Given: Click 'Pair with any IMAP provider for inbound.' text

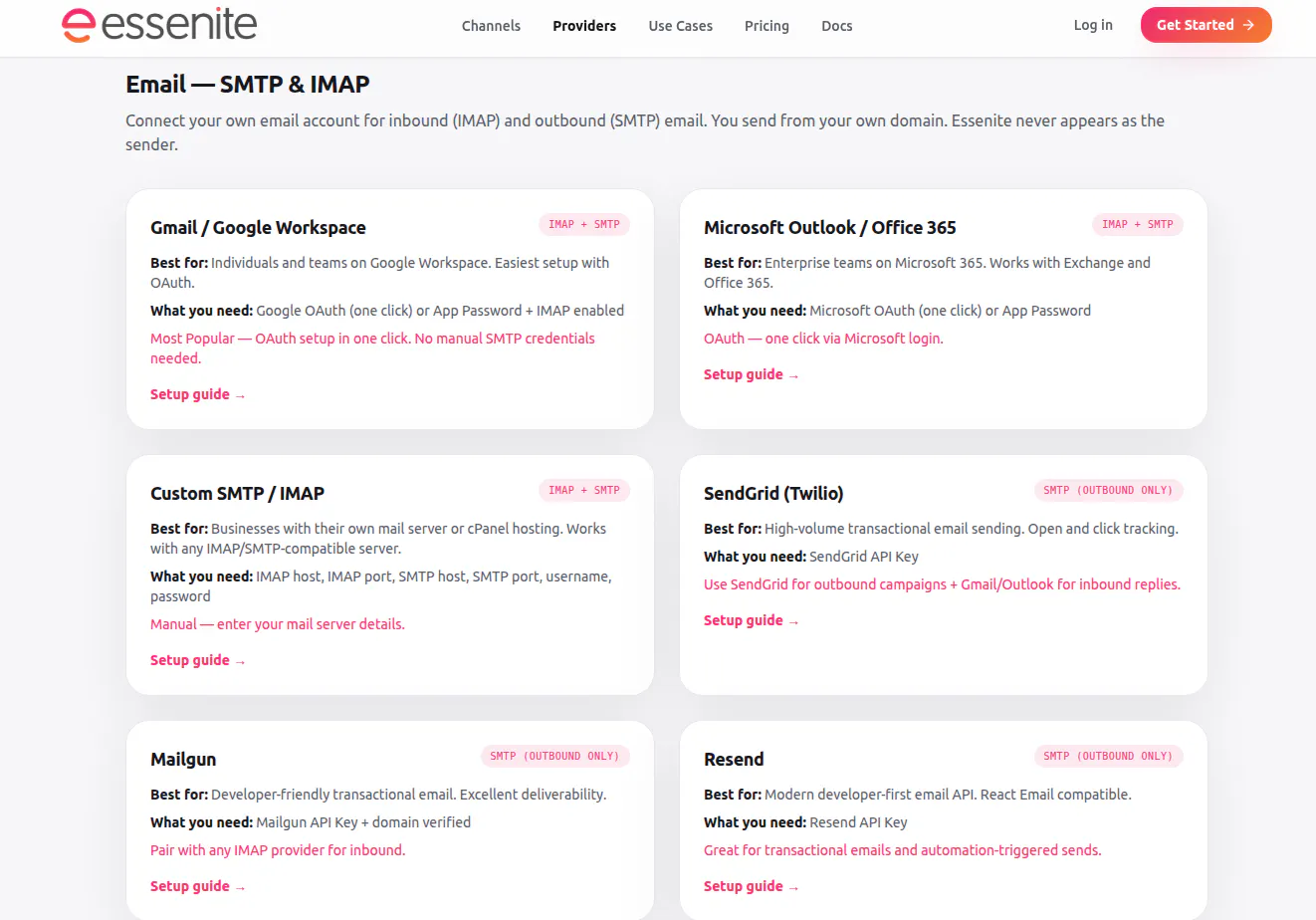Looking at the screenshot, I should click(278, 850).
